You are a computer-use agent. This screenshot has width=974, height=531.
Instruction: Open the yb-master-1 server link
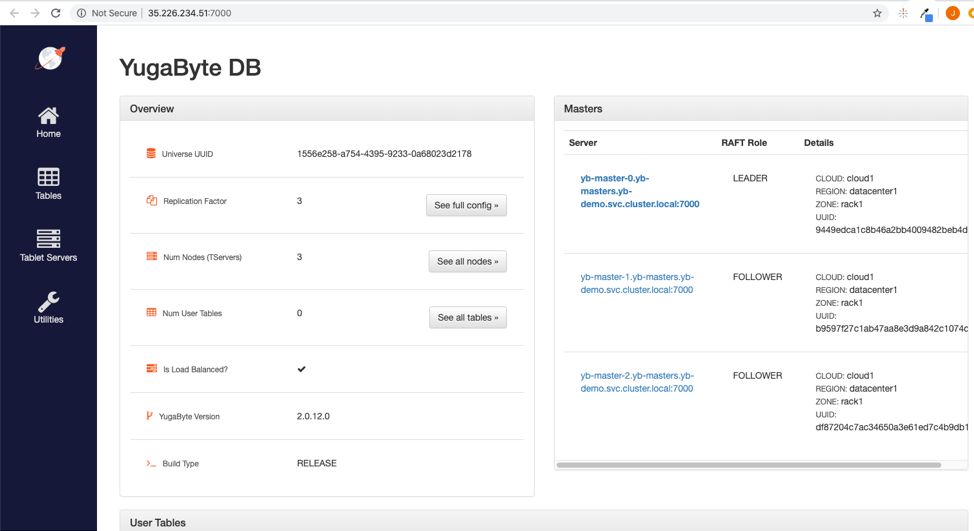coord(636,283)
